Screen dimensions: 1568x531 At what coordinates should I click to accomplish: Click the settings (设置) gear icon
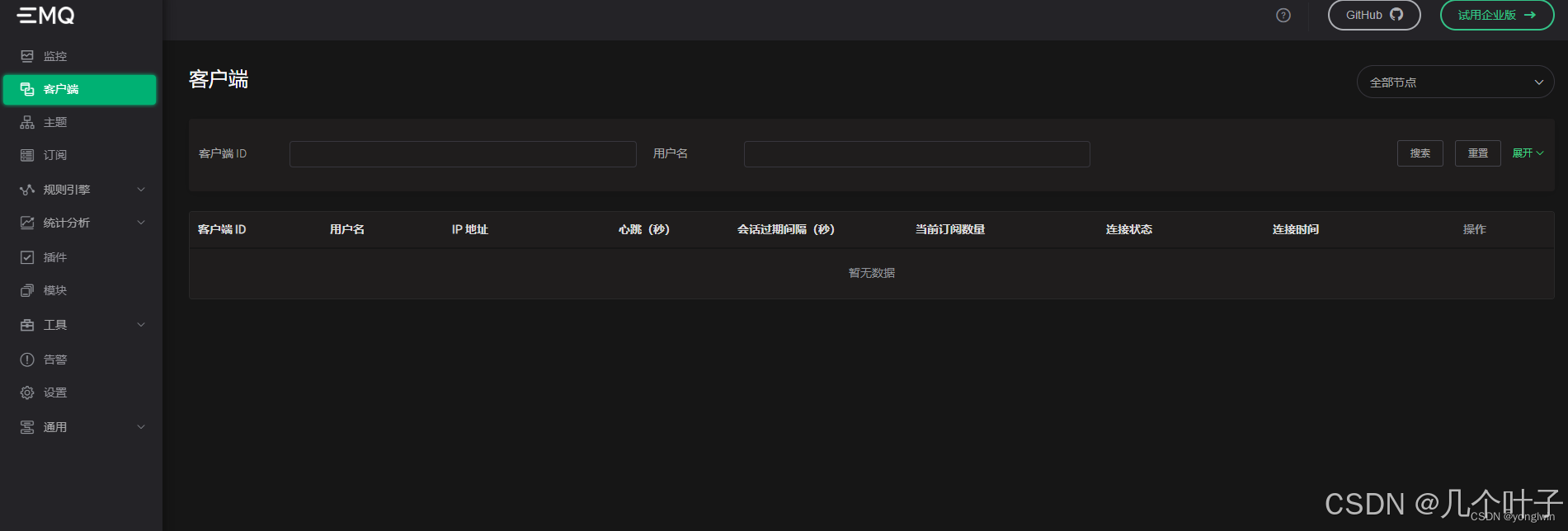click(27, 392)
